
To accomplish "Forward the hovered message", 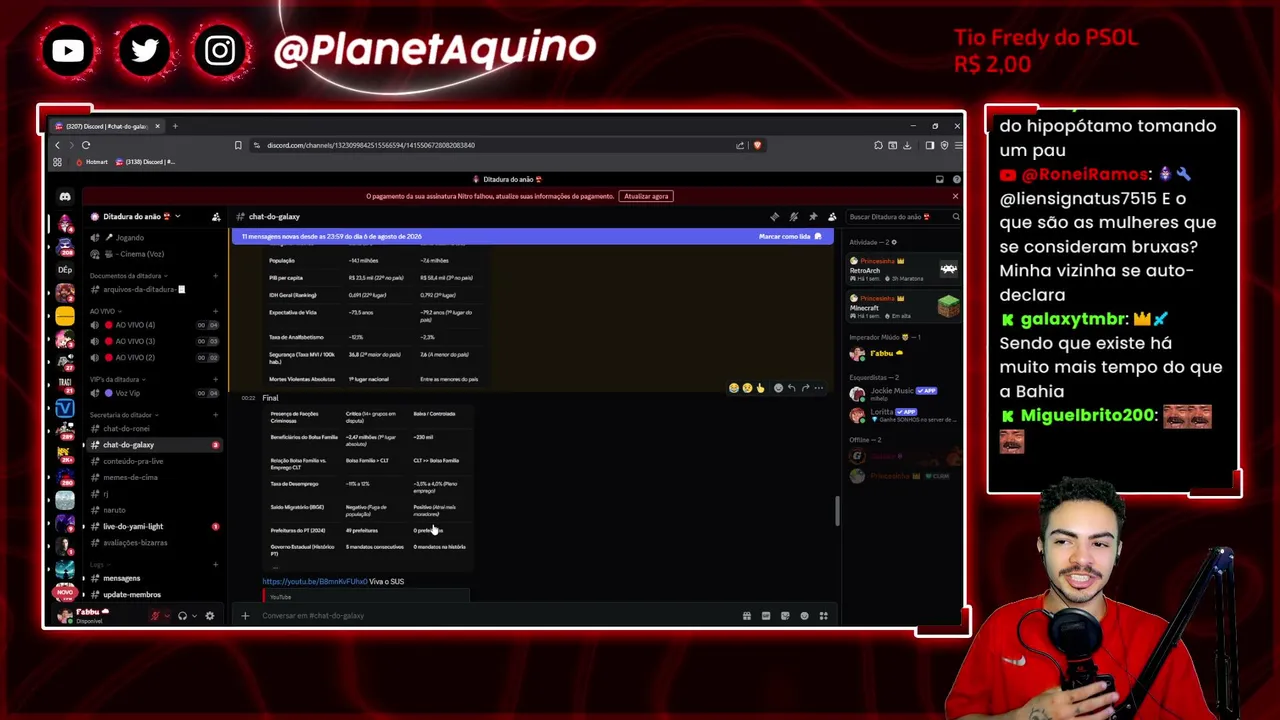I will 805,388.
